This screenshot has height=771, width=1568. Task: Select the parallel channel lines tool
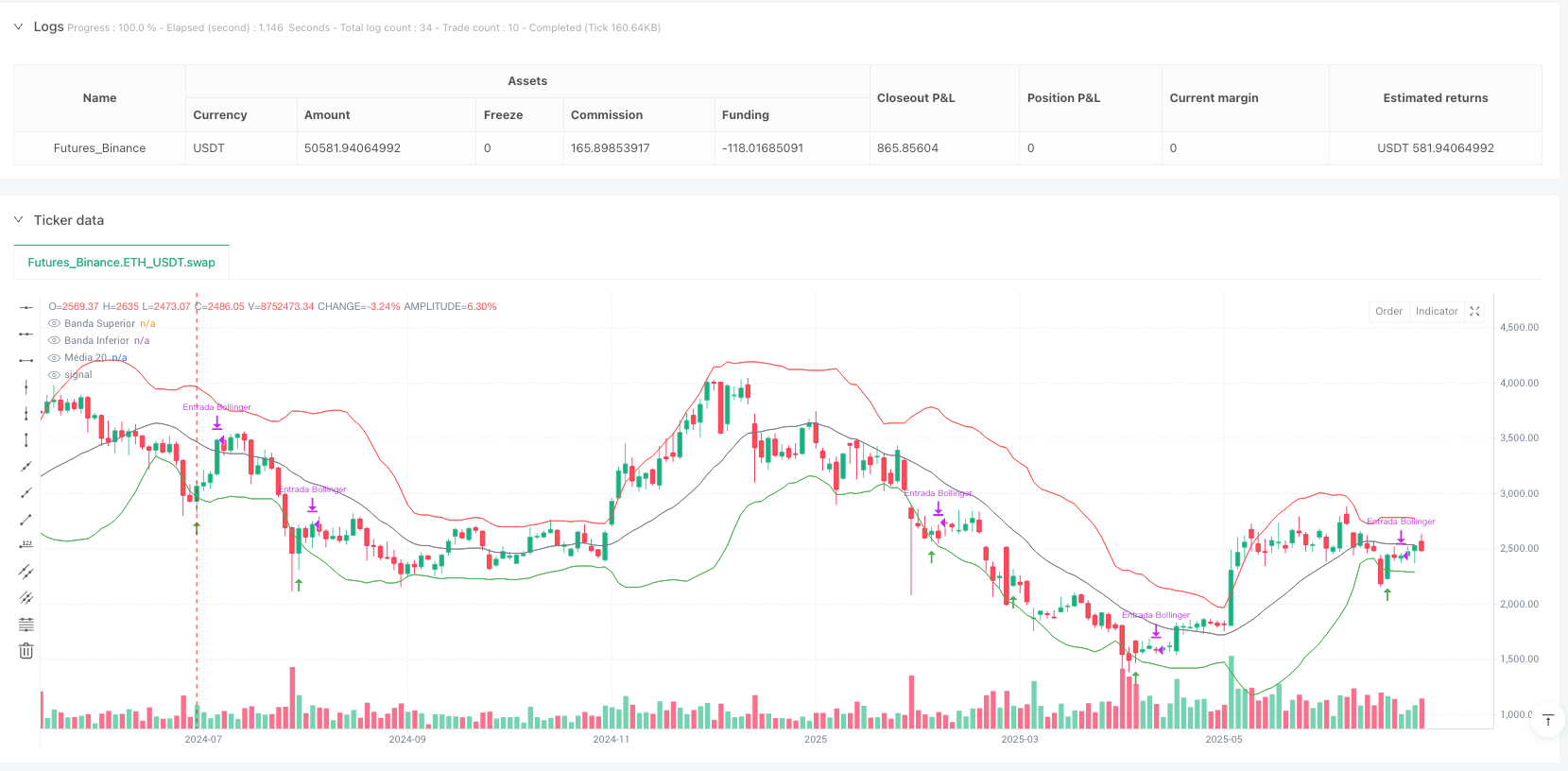click(x=26, y=572)
